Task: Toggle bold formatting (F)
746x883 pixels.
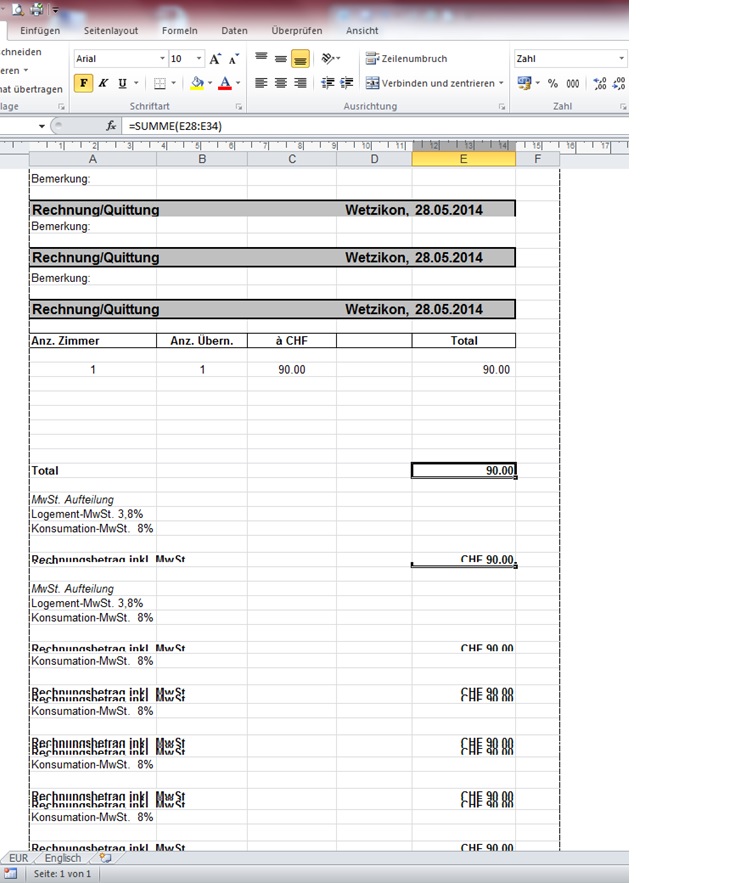Action: pos(83,83)
